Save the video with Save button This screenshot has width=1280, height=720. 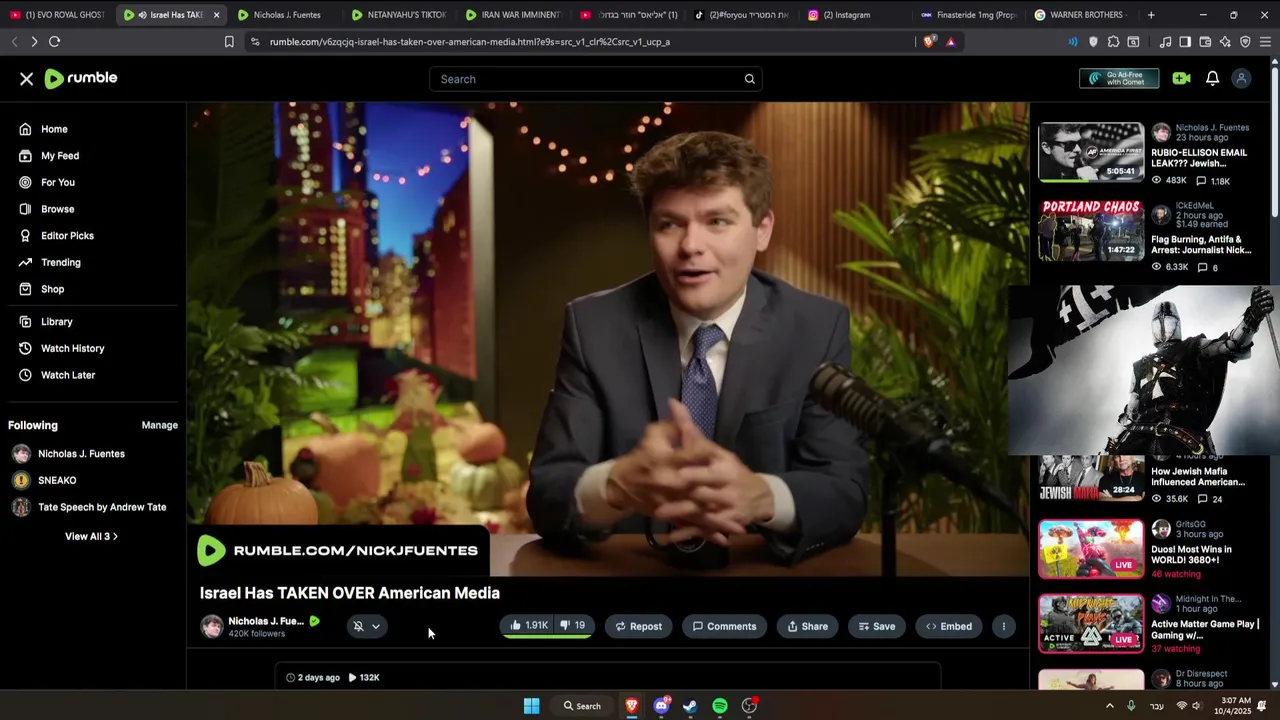877,626
